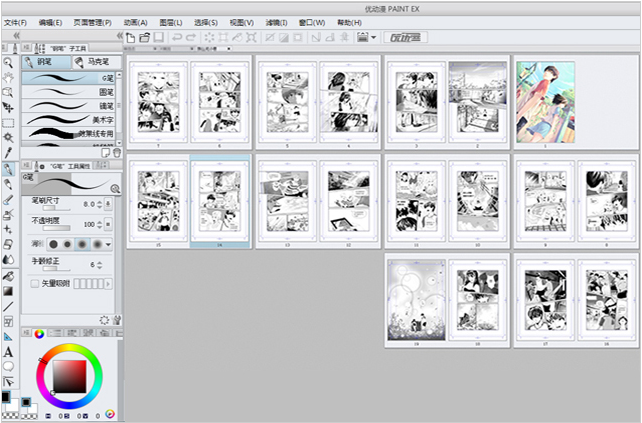642x423 pixels.
Task: Switch to the 马克笔 sub tool tab
Action: (97, 62)
